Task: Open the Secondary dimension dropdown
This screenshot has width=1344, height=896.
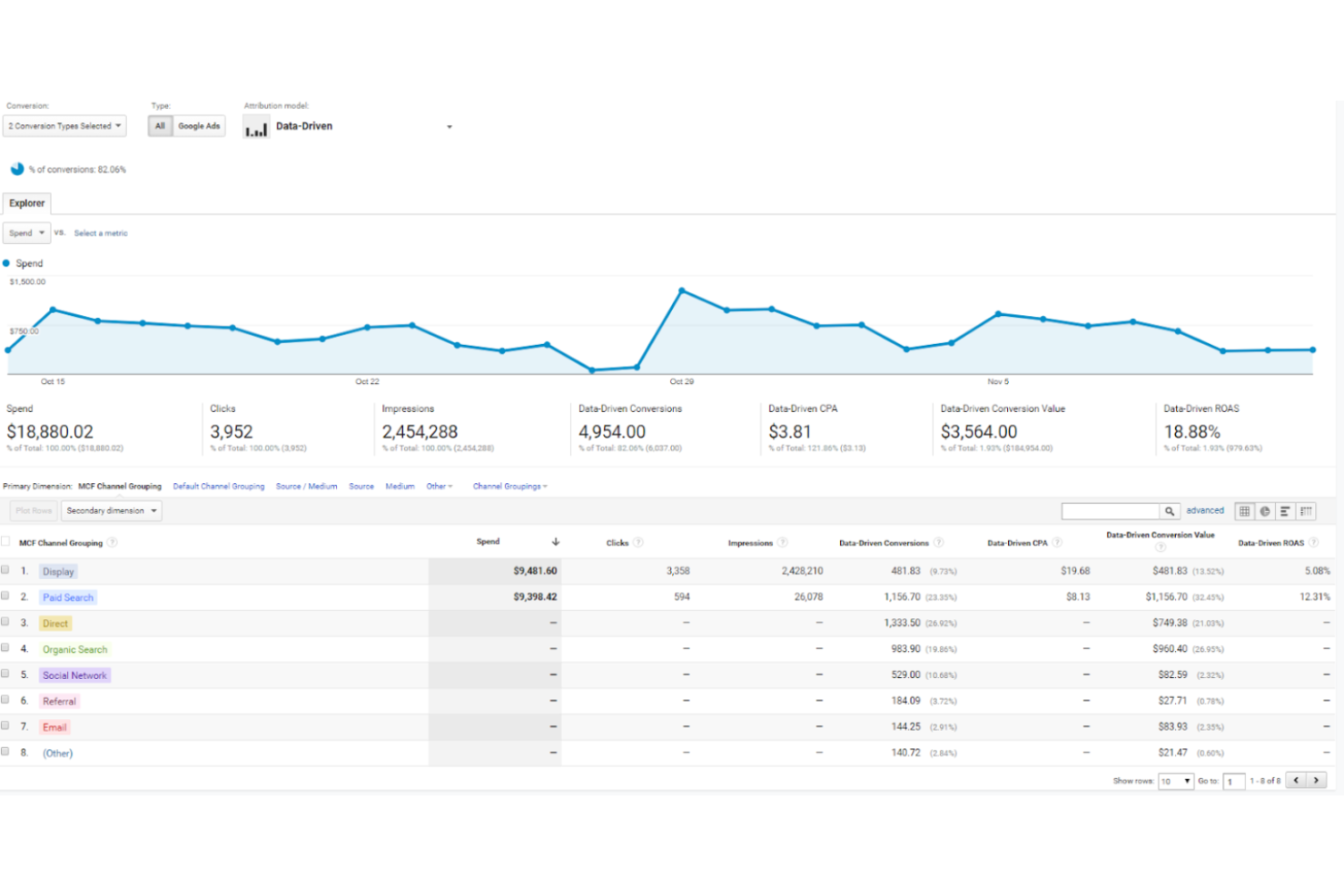Action: [111, 510]
